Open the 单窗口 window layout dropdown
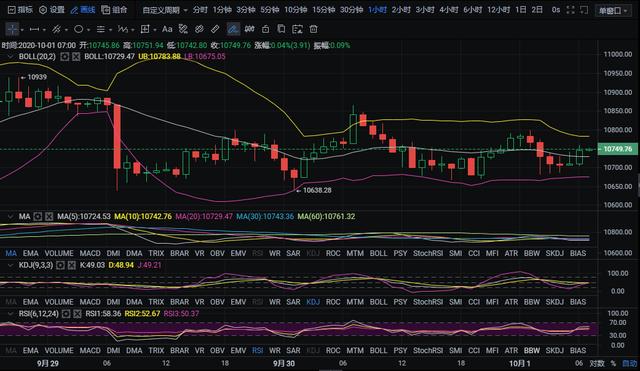Viewport: 640px width, 371px height. coord(613,11)
